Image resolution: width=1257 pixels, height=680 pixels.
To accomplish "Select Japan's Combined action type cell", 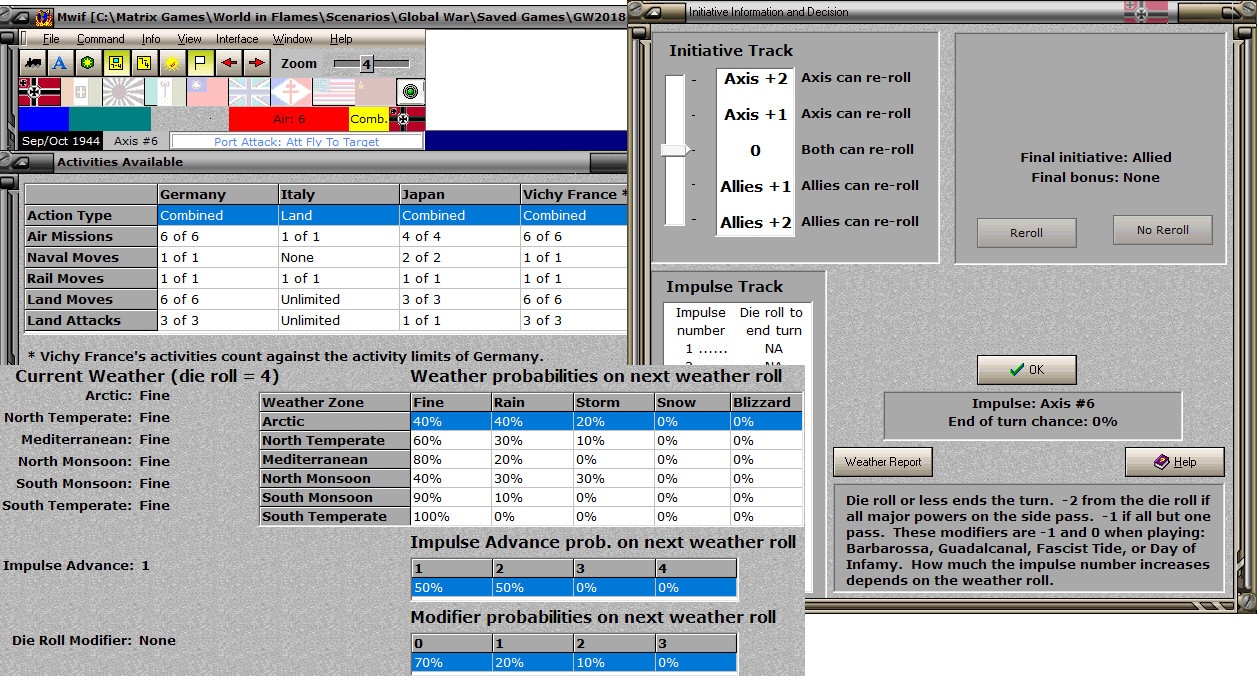I will click(460, 215).
